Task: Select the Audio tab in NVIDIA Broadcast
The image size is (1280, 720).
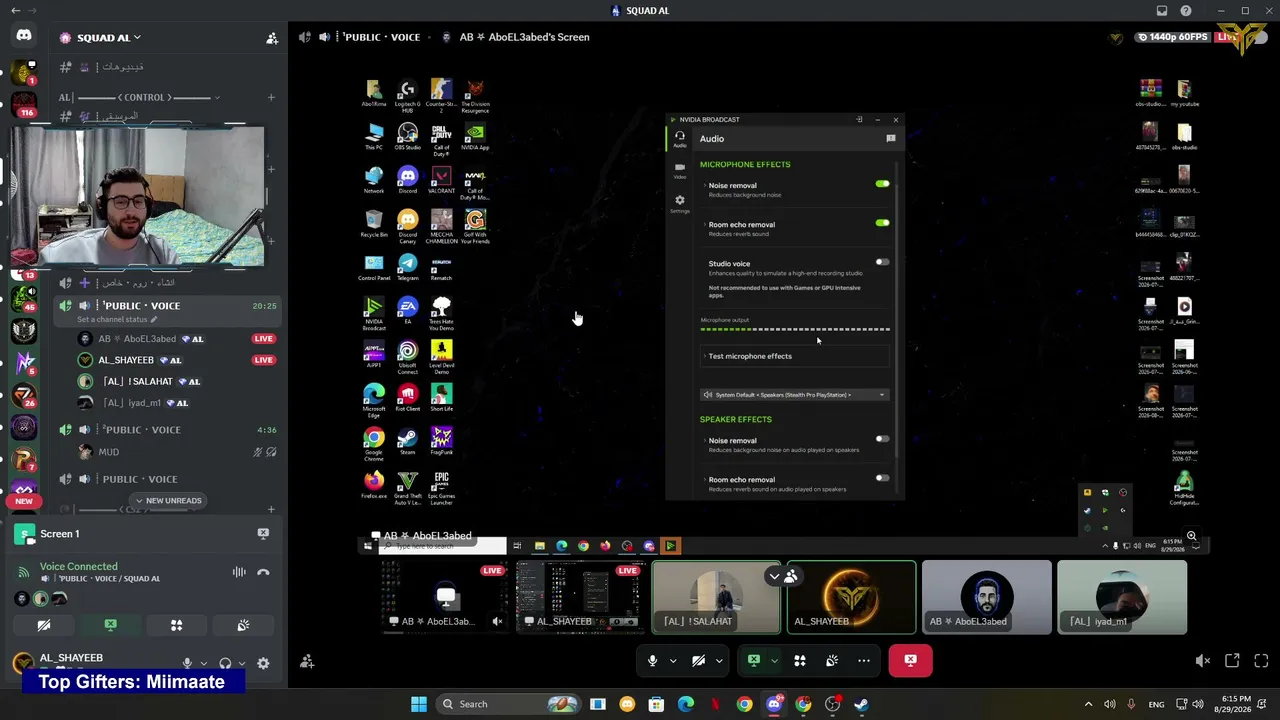Action: click(x=680, y=138)
